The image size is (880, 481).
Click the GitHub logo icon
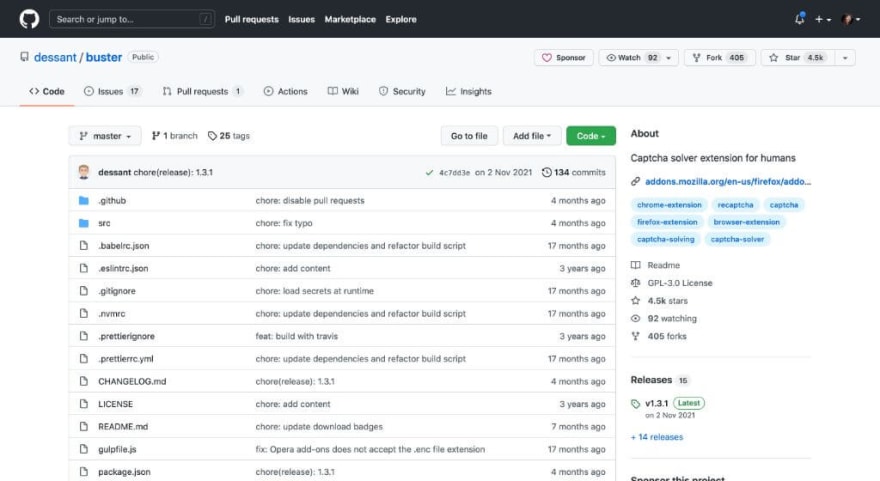(29, 19)
